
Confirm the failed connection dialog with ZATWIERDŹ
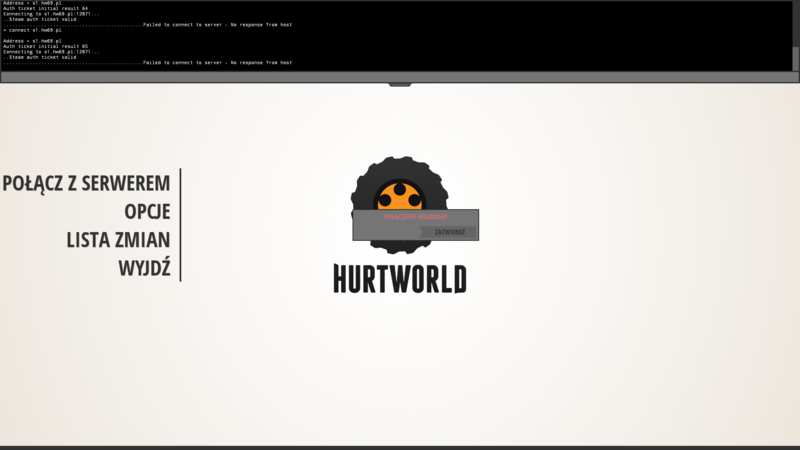point(448,232)
